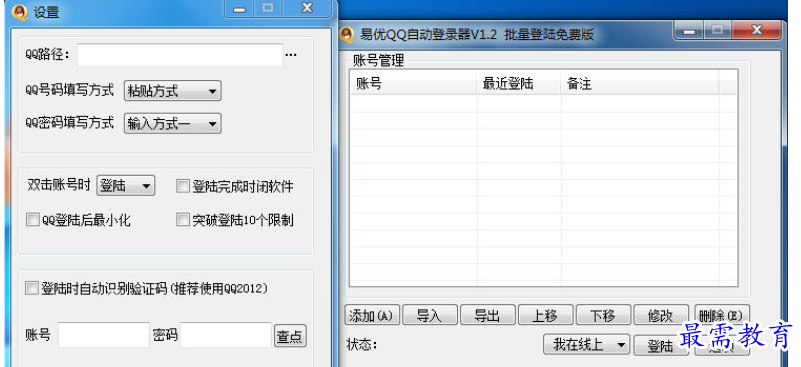The image size is (801, 367).
Task: Click the 删除(E) button
Action: (722, 315)
